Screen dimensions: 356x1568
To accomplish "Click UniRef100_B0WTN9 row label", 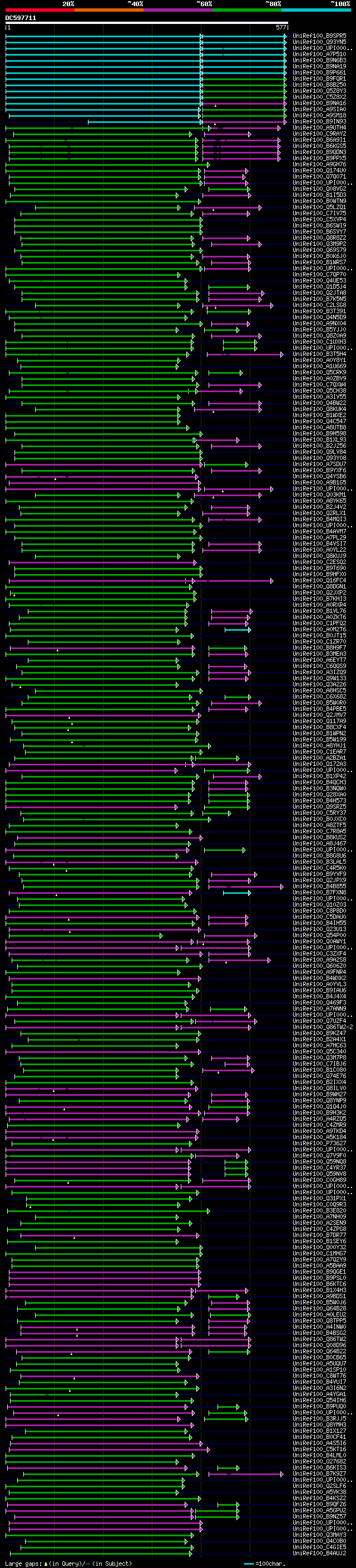I will click(319, 201).
